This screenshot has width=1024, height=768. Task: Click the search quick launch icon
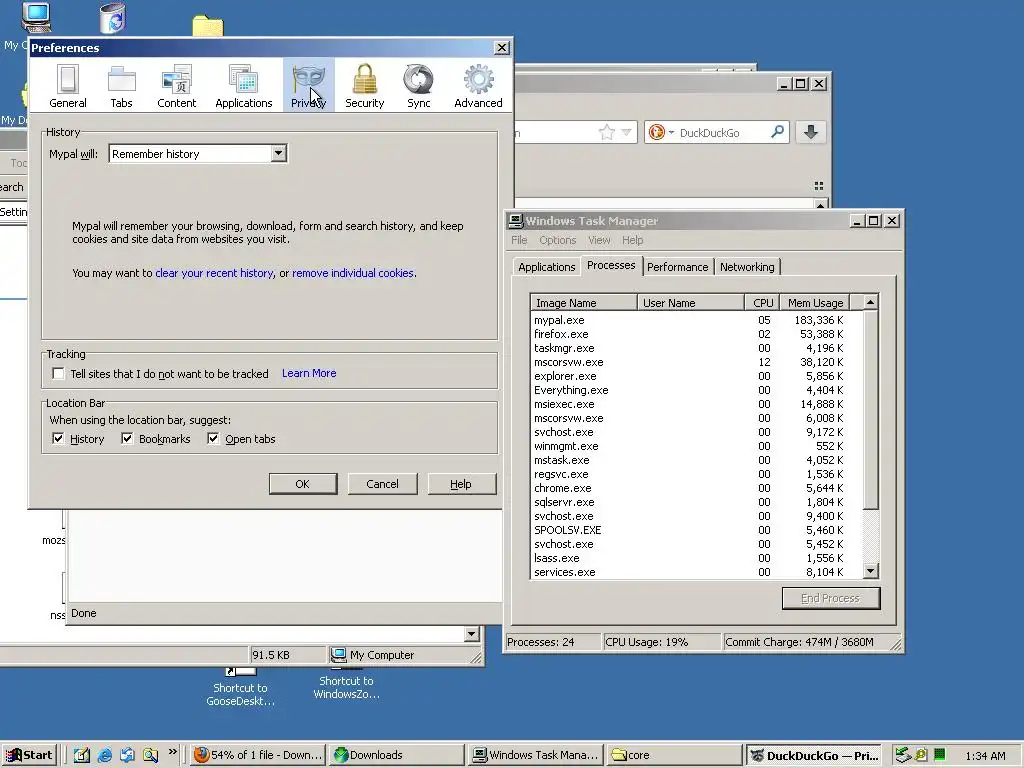click(151, 755)
